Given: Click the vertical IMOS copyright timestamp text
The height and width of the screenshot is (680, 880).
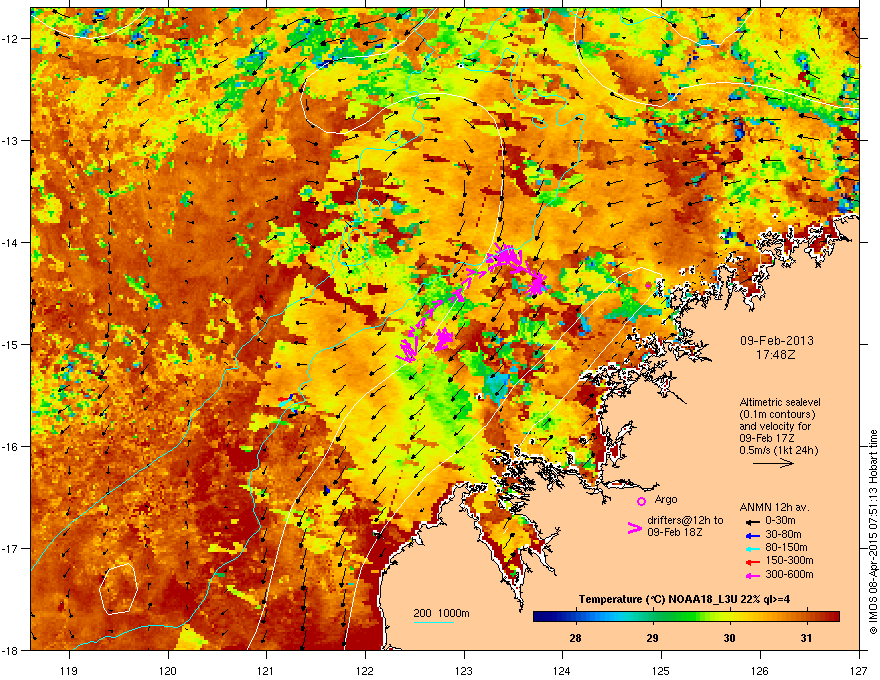Looking at the screenshot, I should [873, 531].
